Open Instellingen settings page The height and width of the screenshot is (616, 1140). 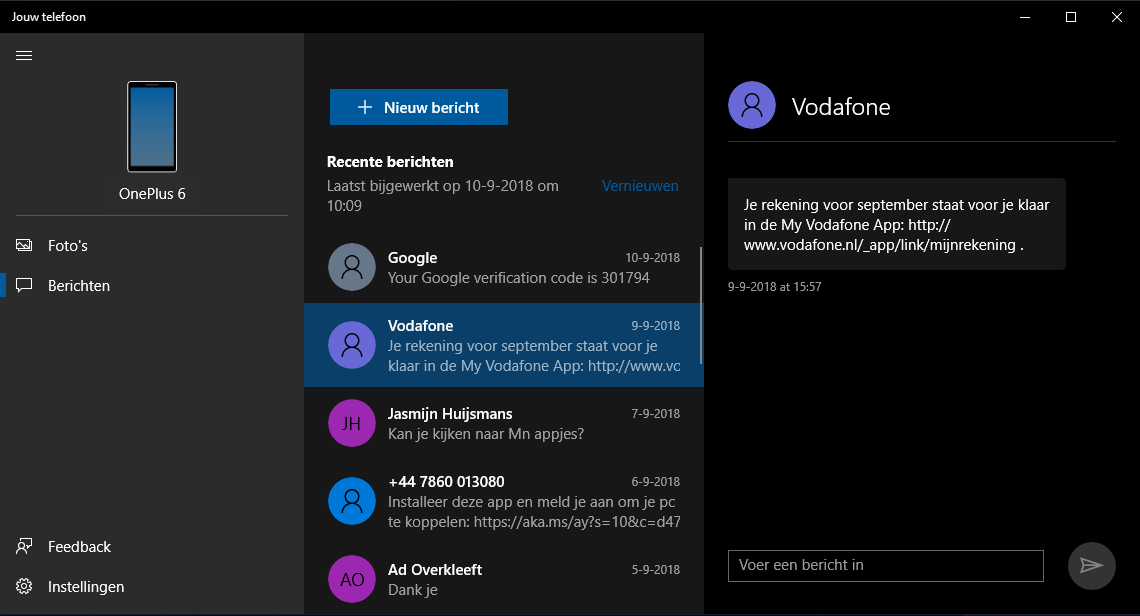(151, 587)
